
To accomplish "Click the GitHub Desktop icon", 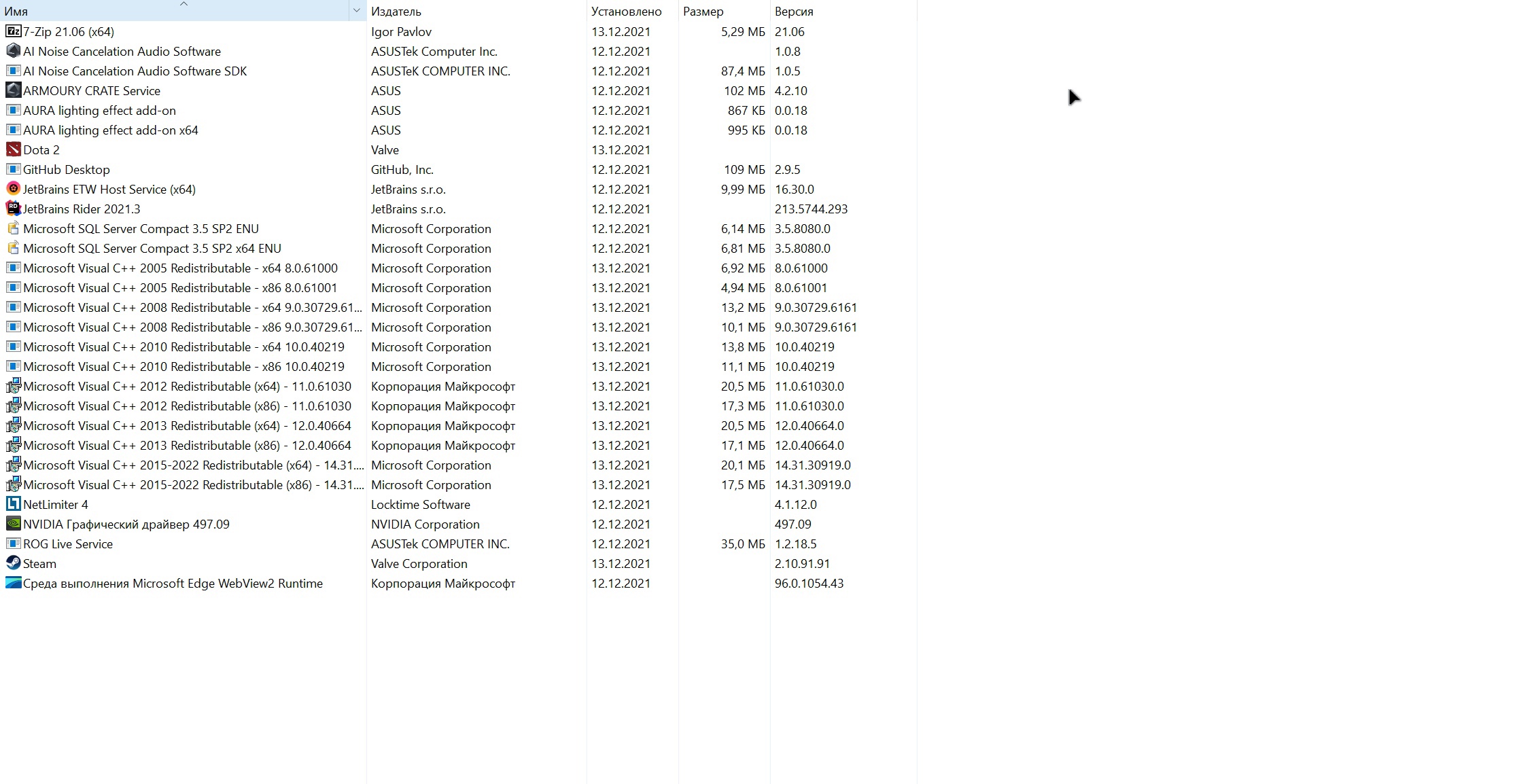I will pyautogui.click(x=13, y=169).
